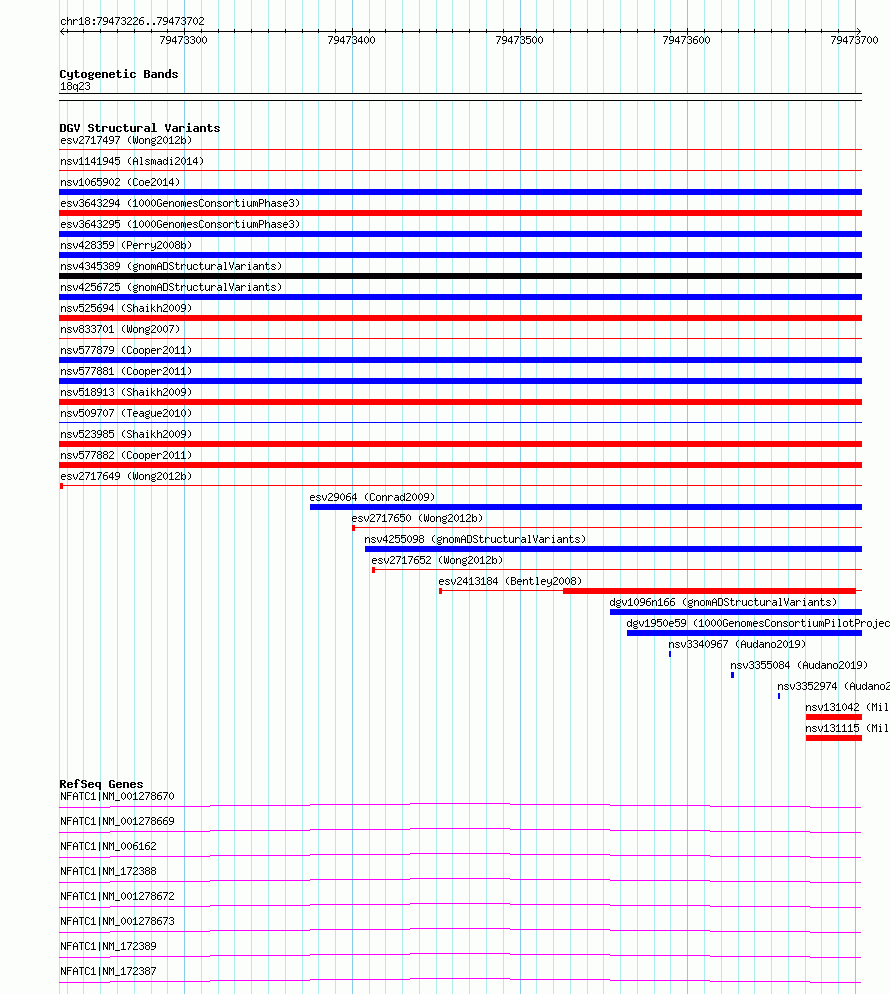Click the nsv4256725 (gnomADStructuralVariants) label
Image resolution: width=890 pixels, height=994 pixels.
pyautogui.click(x=171, y=287)
